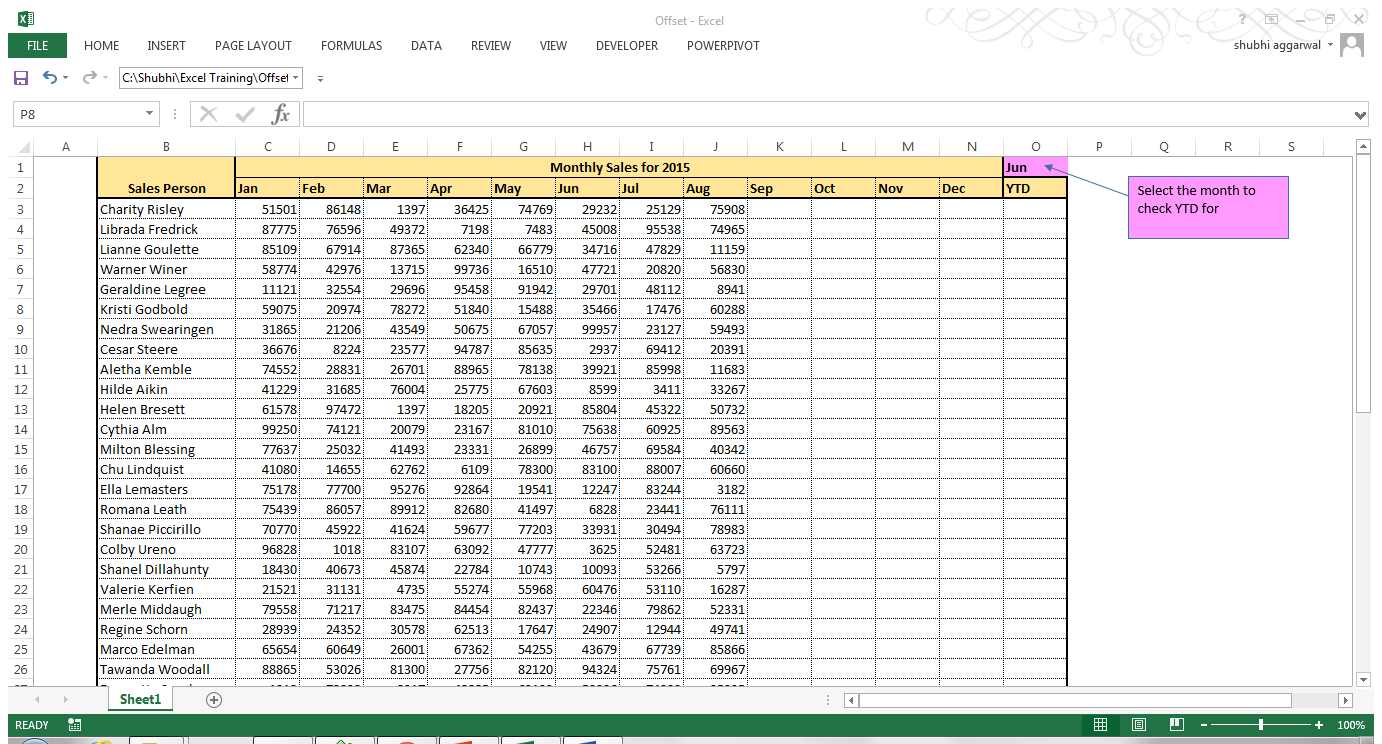Screen dimensions: 1382x744
Task: Open Page Break Preview from status bar
Action: point(1177,724)
